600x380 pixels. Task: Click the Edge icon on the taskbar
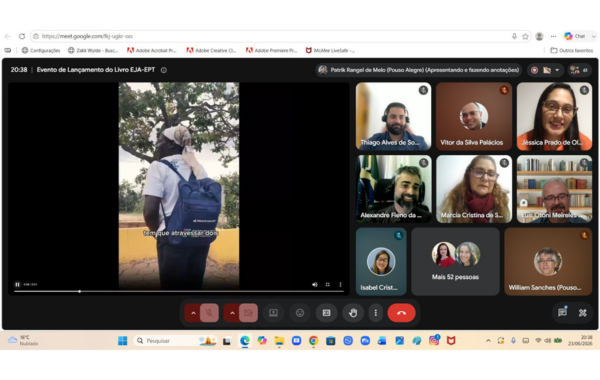pos(245,341)
